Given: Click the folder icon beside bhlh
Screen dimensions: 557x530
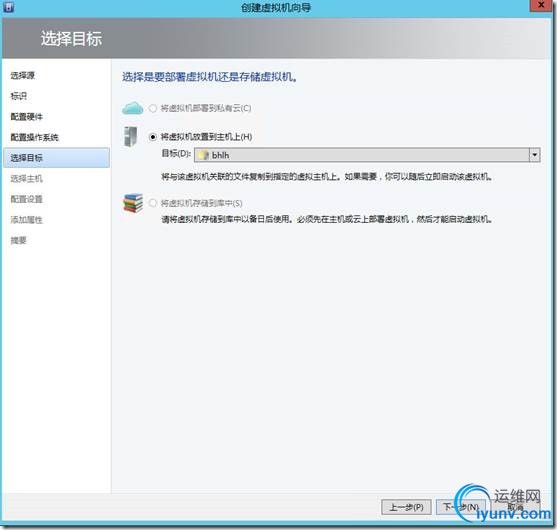Looking at the screenshot, I should tap(203, 155).
